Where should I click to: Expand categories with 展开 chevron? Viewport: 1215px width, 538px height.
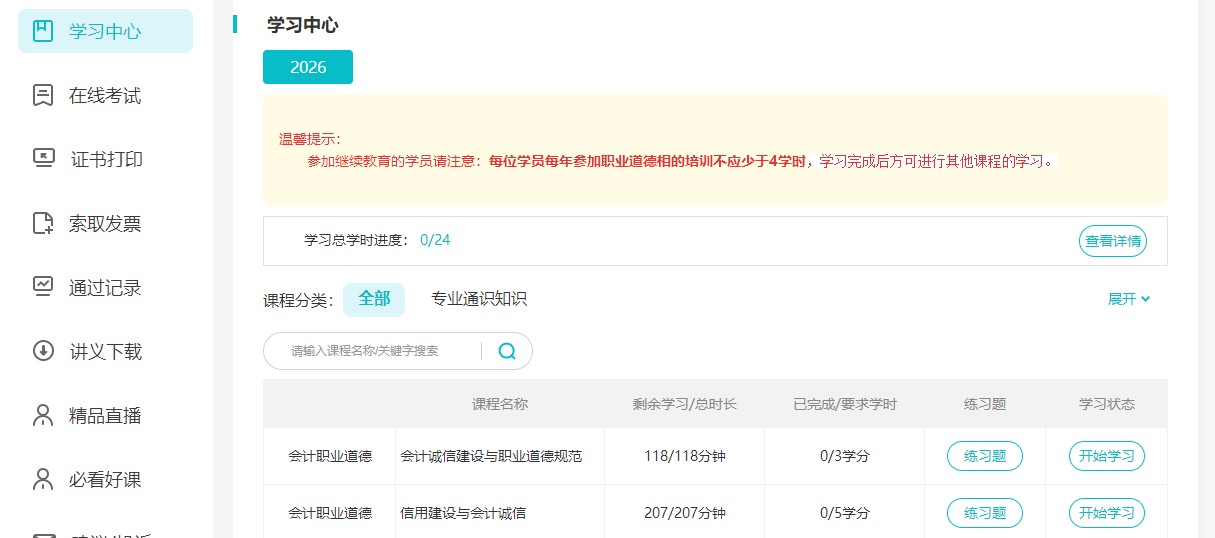click(1129, 299)
